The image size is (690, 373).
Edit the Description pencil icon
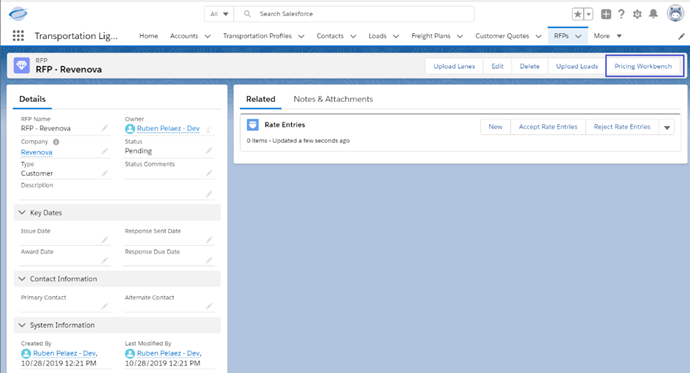coord(209,194)
